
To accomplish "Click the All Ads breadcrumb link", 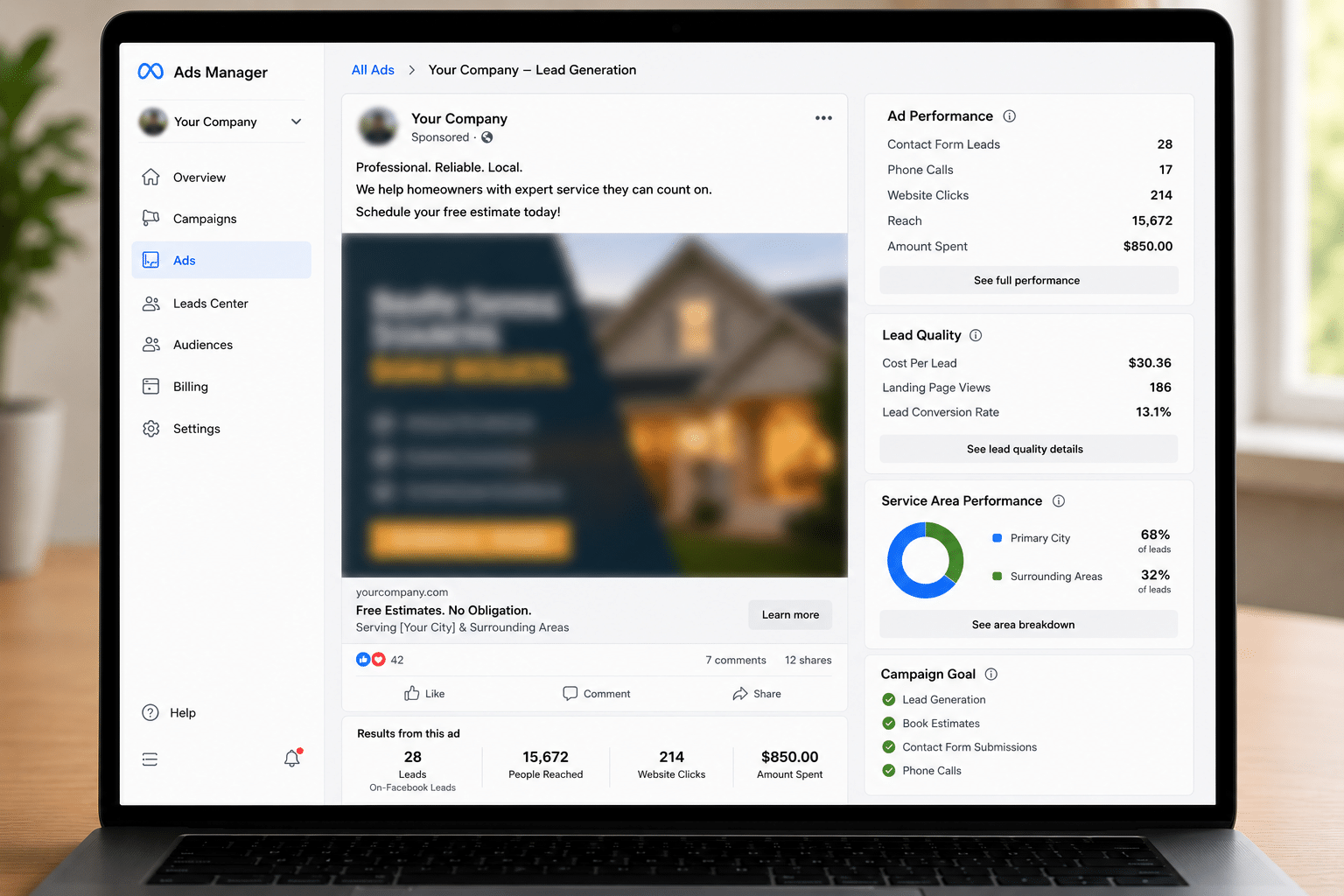I will point(373,70).
